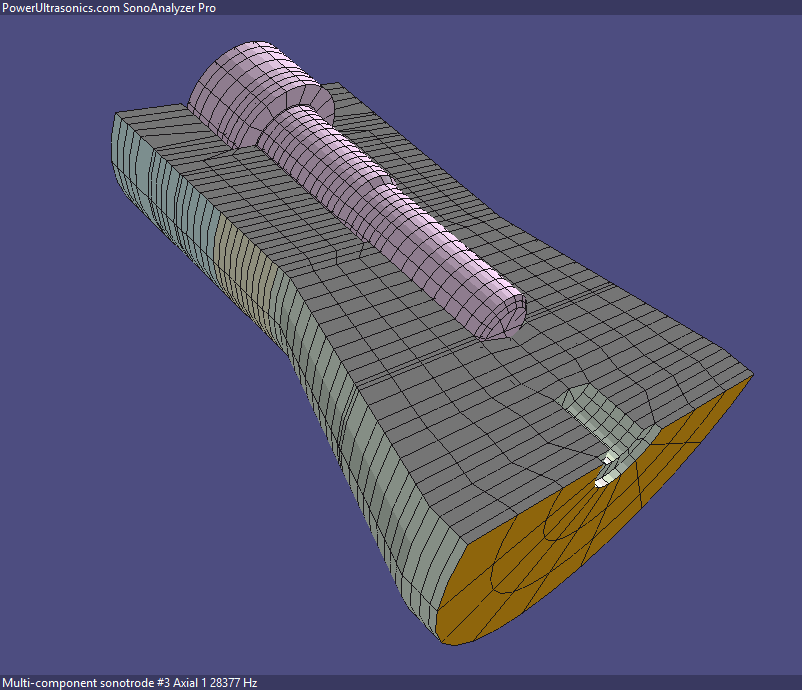The width and height of the screenshot is (802, 690).
Task: Click the PowerUltrasonics.com SonoAnalyzer Pro title text
Action: tap(108, 8)
